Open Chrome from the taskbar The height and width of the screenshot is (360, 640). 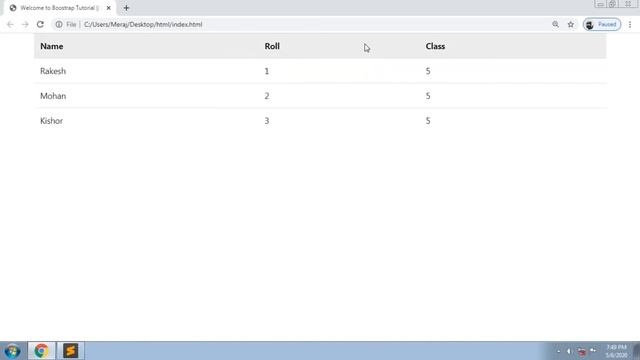click(x=41, y=351)
